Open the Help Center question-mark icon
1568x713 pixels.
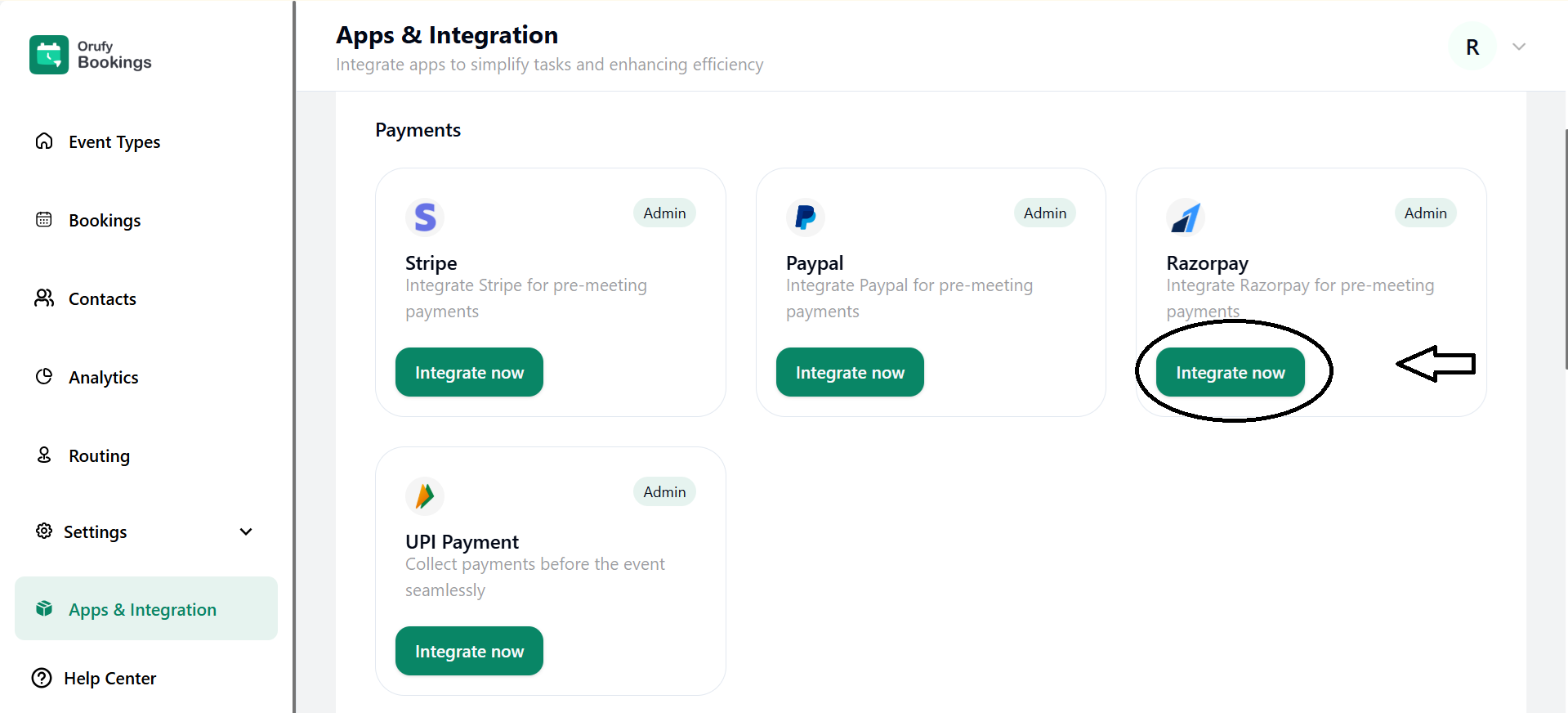pos(42,678)
